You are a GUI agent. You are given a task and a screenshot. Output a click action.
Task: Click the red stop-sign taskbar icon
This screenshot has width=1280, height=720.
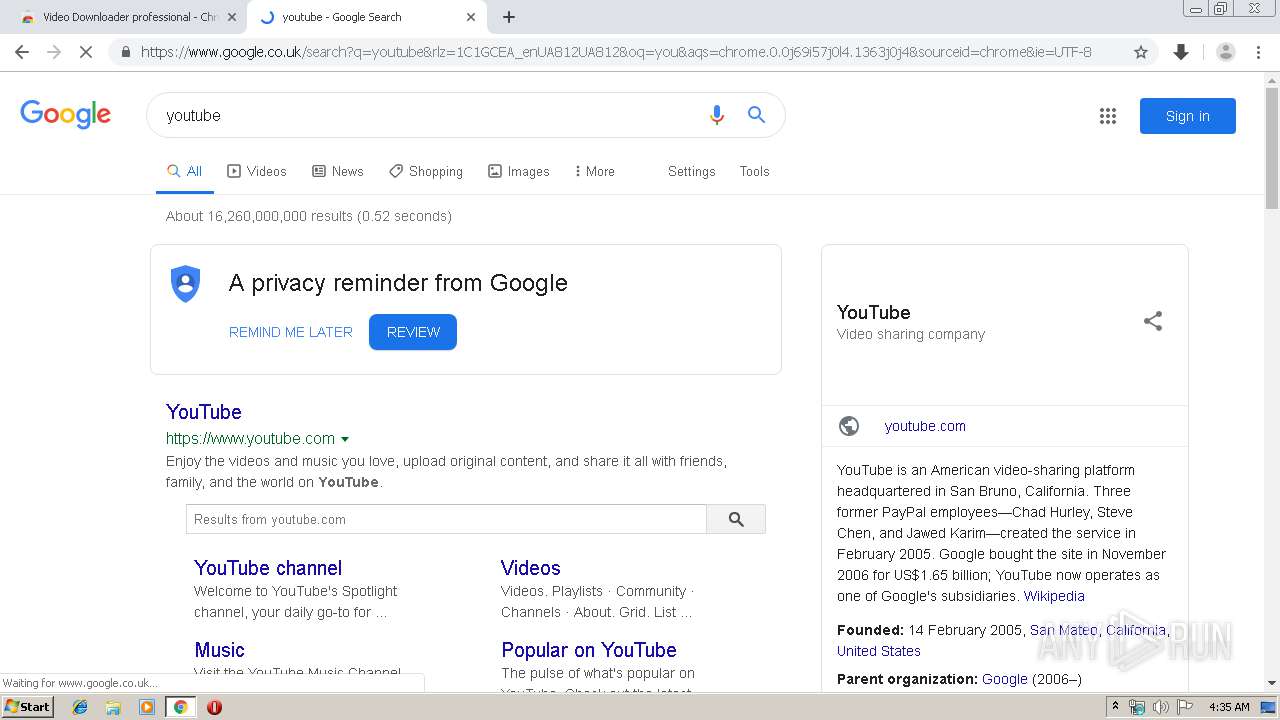click(x=214, y=707)
